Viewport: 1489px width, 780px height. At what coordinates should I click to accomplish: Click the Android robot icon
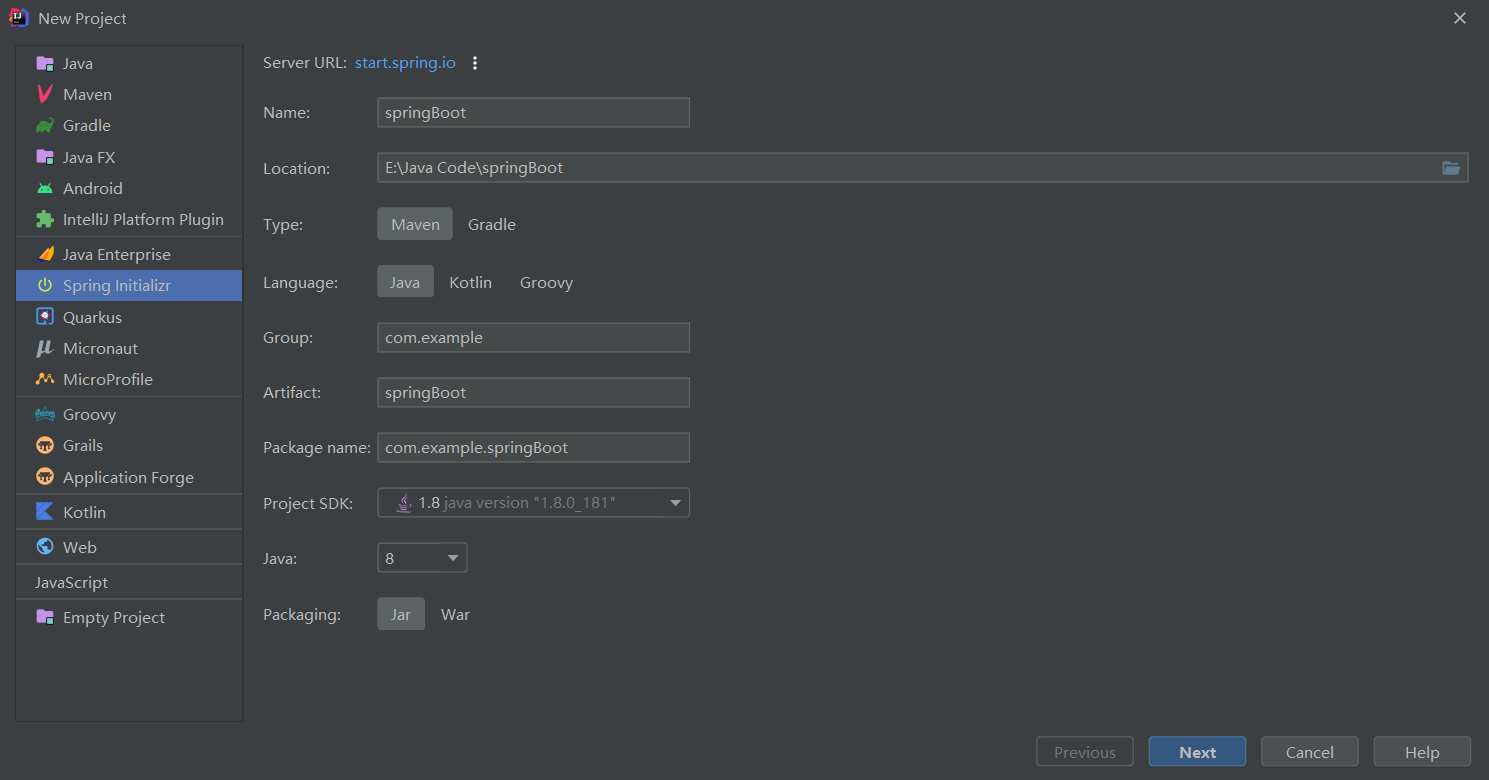[44, 188]
